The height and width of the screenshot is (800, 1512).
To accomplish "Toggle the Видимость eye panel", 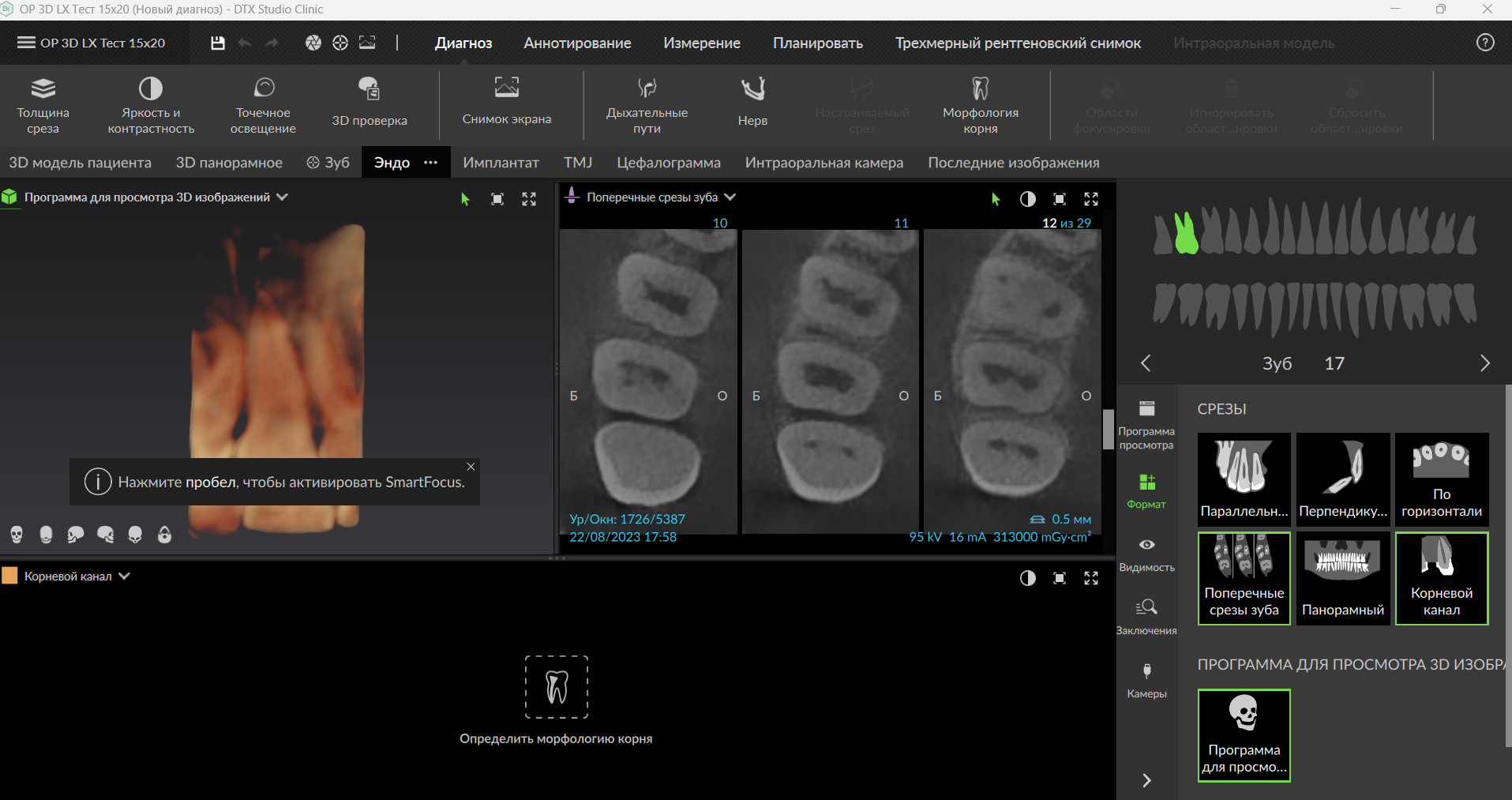I will coord(1146,553).
